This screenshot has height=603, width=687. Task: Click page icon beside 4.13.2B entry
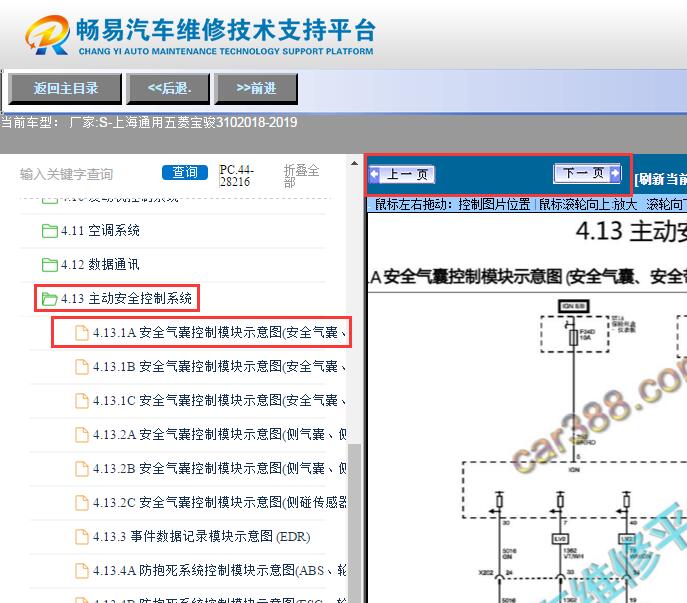click(x=81, y=468)
